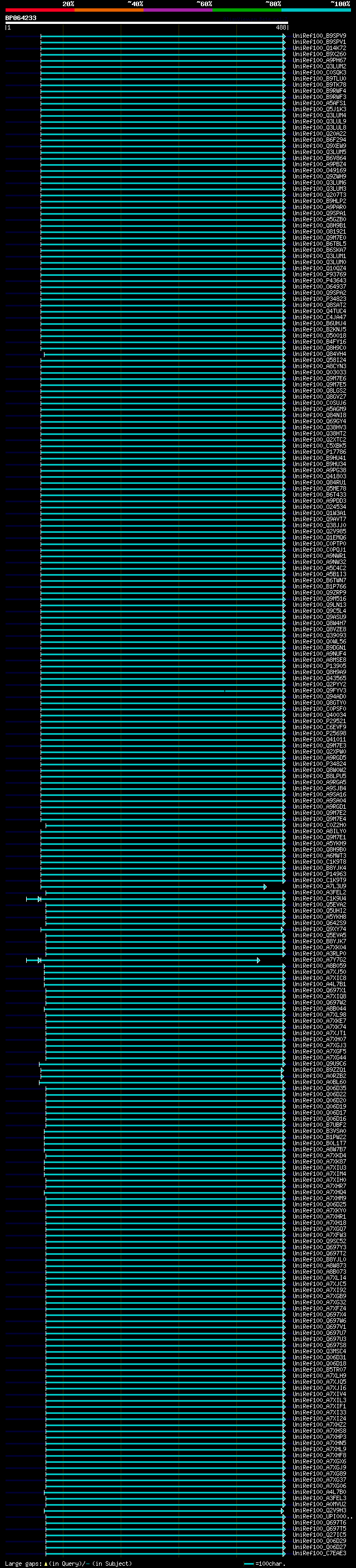Select the UniRef100_A3RLP0 label
Viewport: 356px width, 1568px height.
(x=319, y=954)
